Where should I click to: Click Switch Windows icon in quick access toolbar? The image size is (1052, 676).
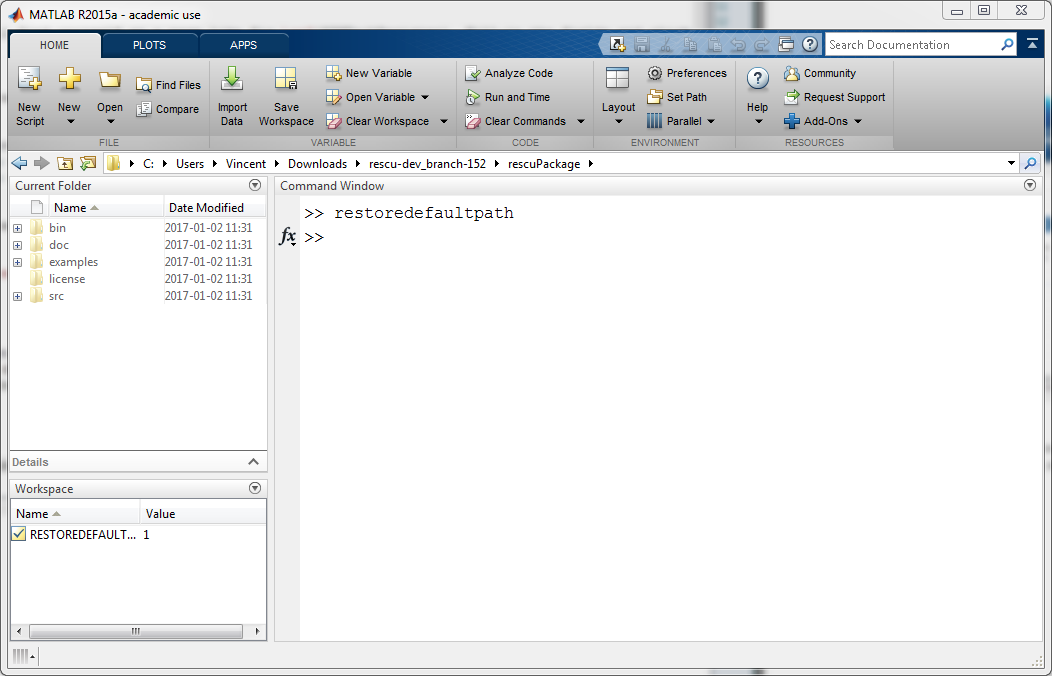[786, 45]
